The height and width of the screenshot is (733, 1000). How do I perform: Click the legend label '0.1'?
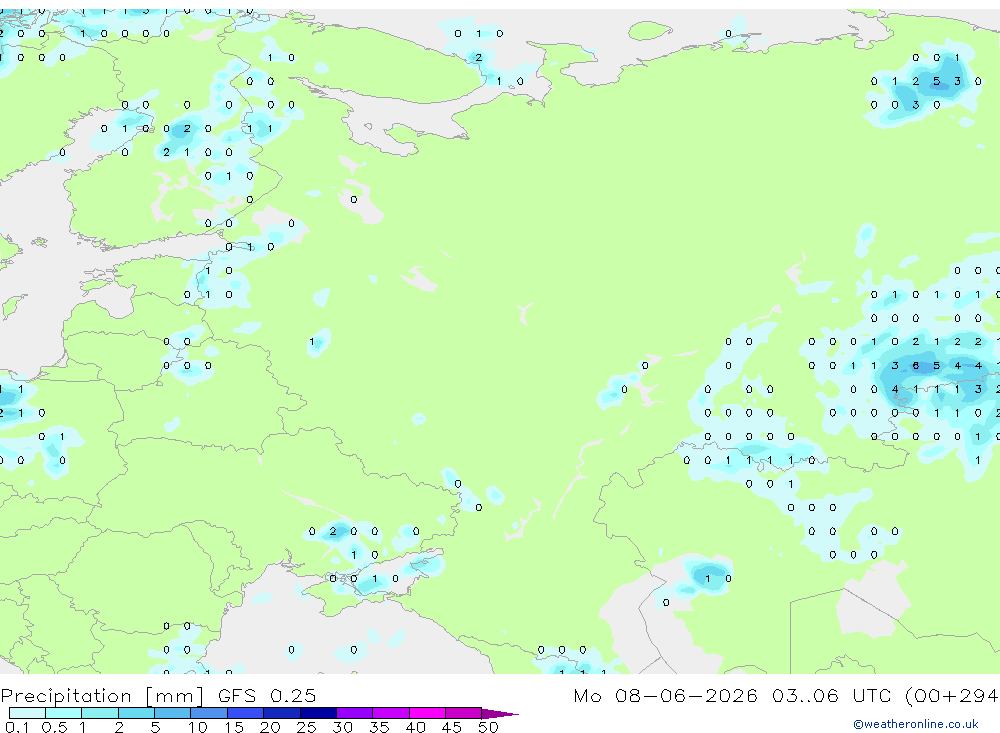click(17, 727)
